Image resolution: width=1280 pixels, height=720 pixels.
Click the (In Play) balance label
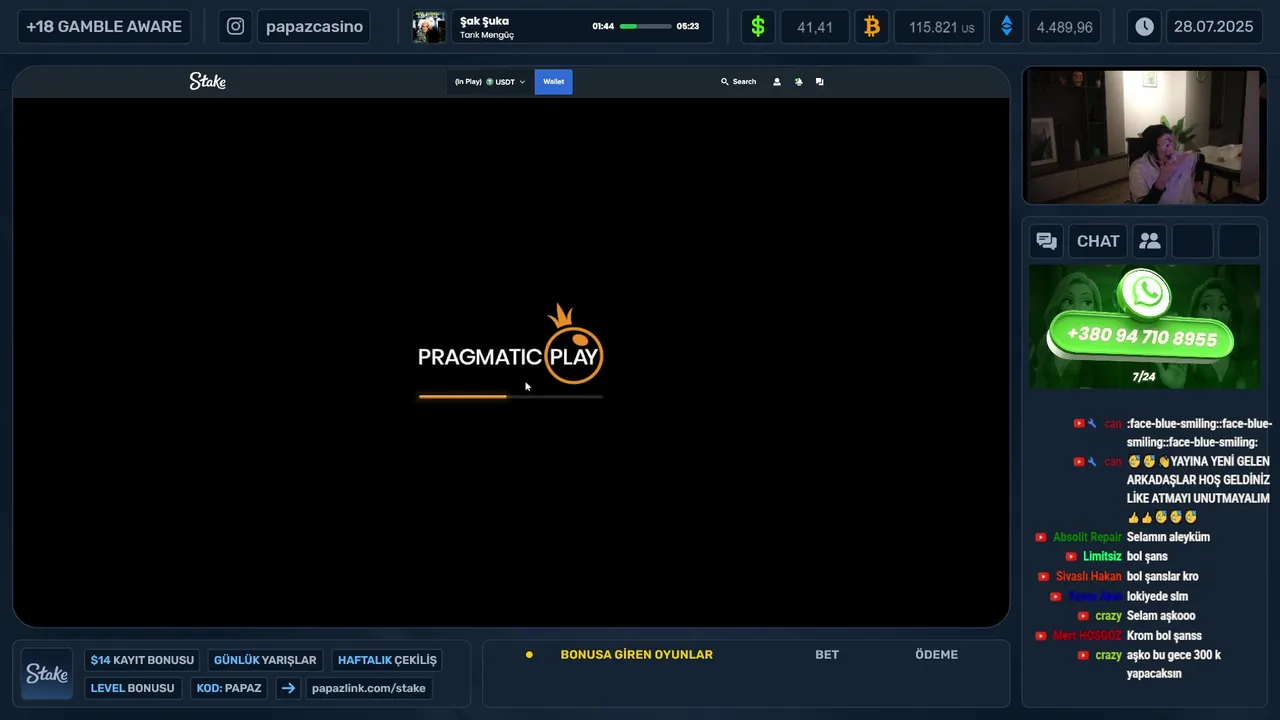[x=468, y=82]
